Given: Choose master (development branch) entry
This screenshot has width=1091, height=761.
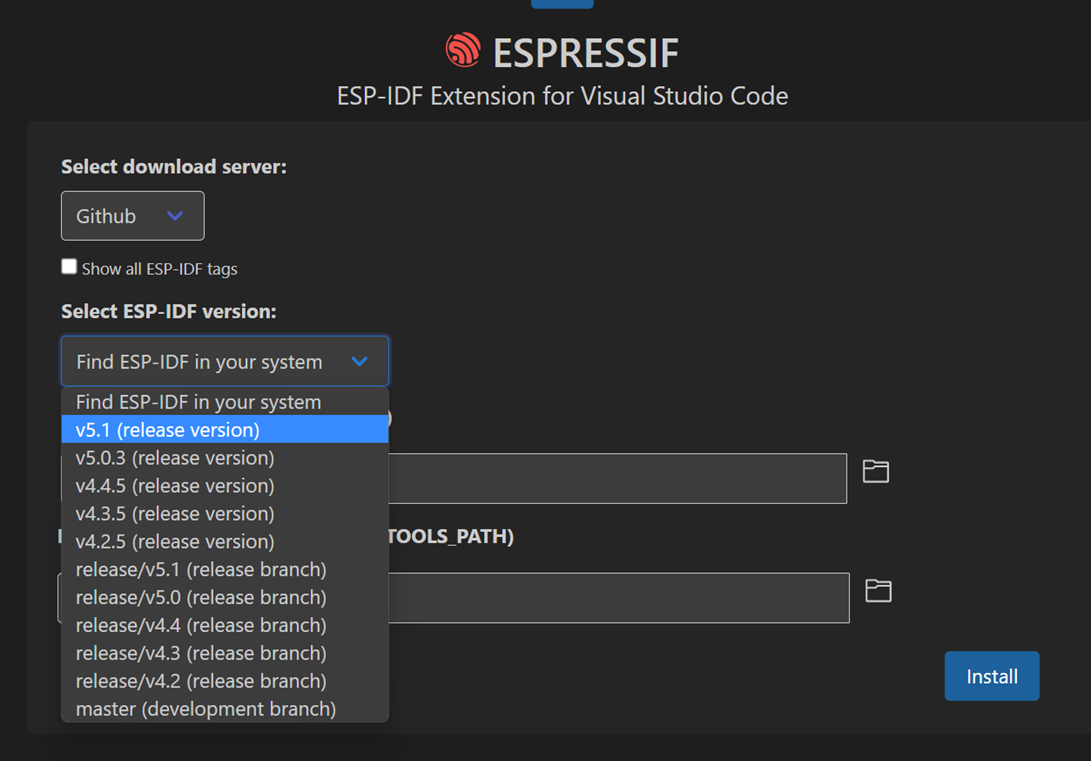Looking at the screenshot, I should pos(225,708).
